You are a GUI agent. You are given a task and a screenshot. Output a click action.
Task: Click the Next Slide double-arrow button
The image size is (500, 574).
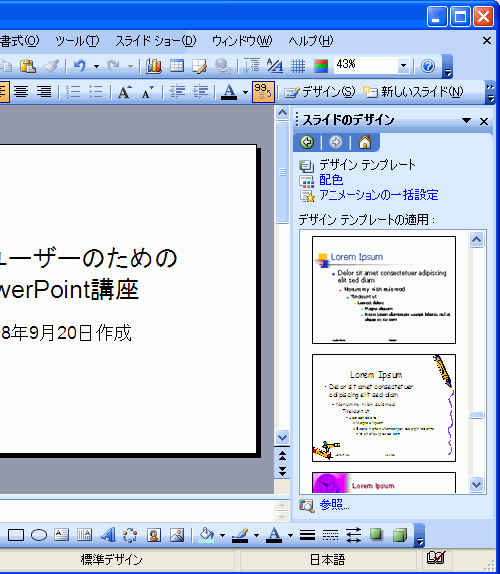pyautogui.click(x=282, y=471)
